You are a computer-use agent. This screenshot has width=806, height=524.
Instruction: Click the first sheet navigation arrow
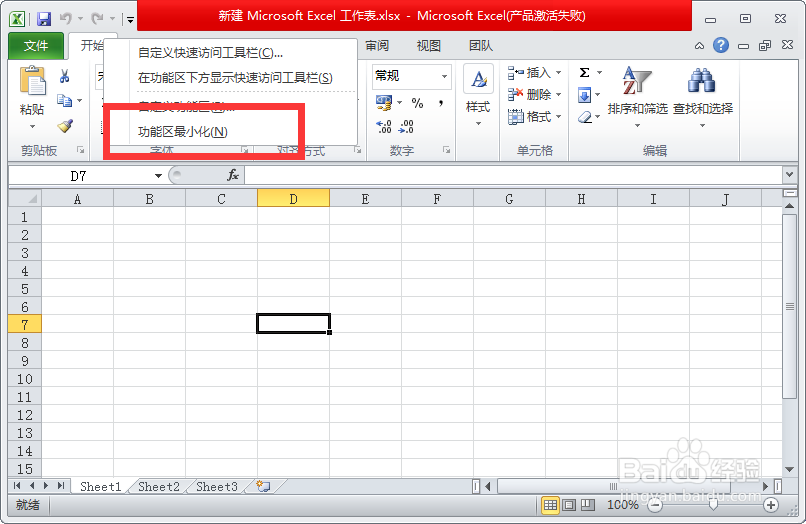[x=17, y=485]
